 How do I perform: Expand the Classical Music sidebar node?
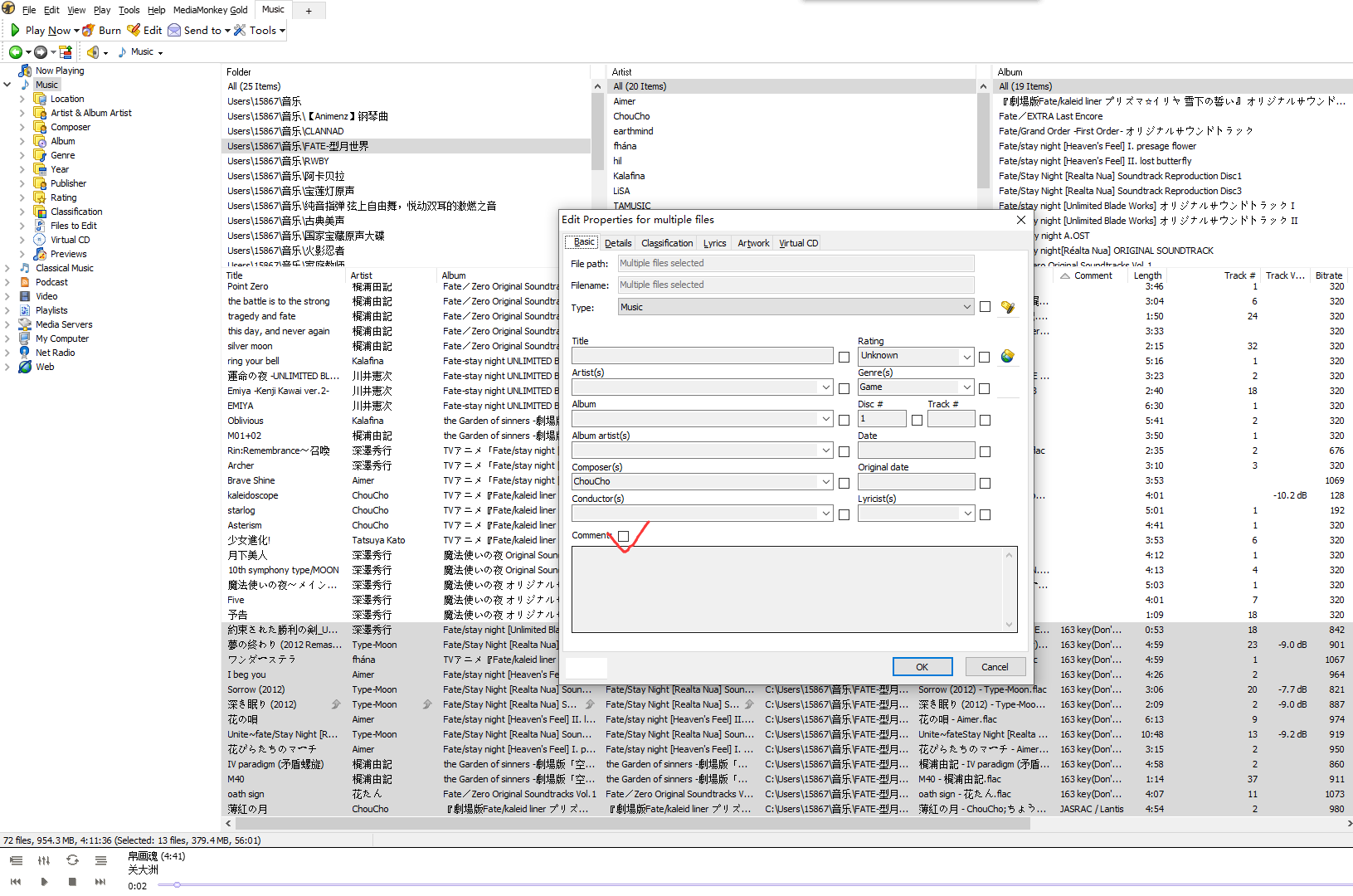click(8, 267)
